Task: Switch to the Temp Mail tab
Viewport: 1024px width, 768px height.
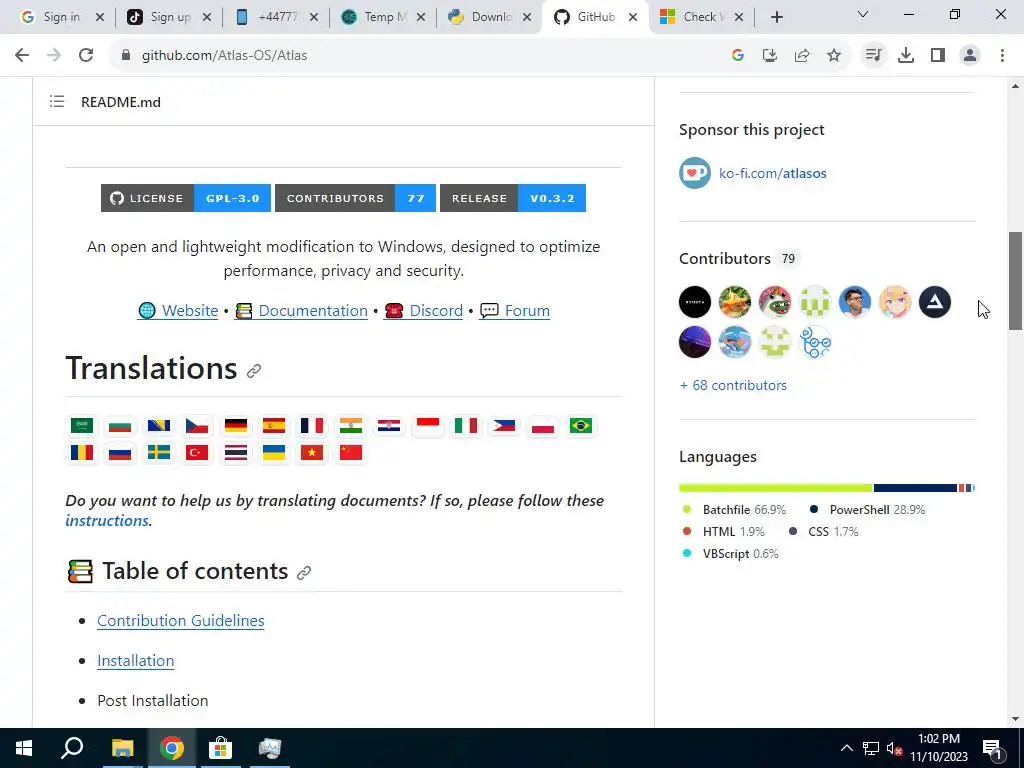Action: 384,17
